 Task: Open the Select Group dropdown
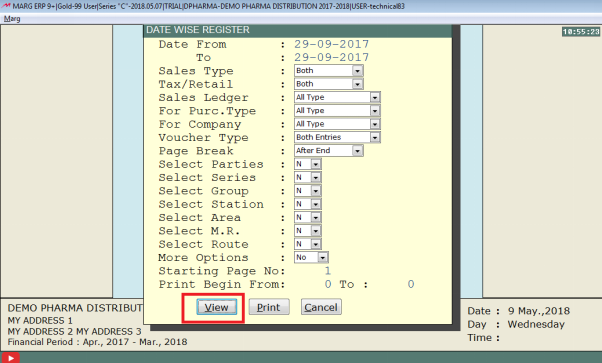coord(316,191)
